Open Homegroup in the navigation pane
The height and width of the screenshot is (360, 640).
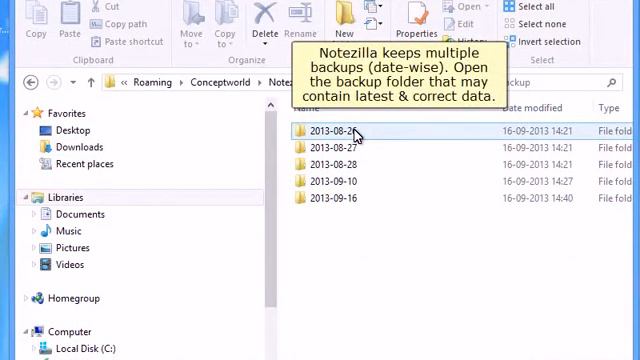[74, 298]
